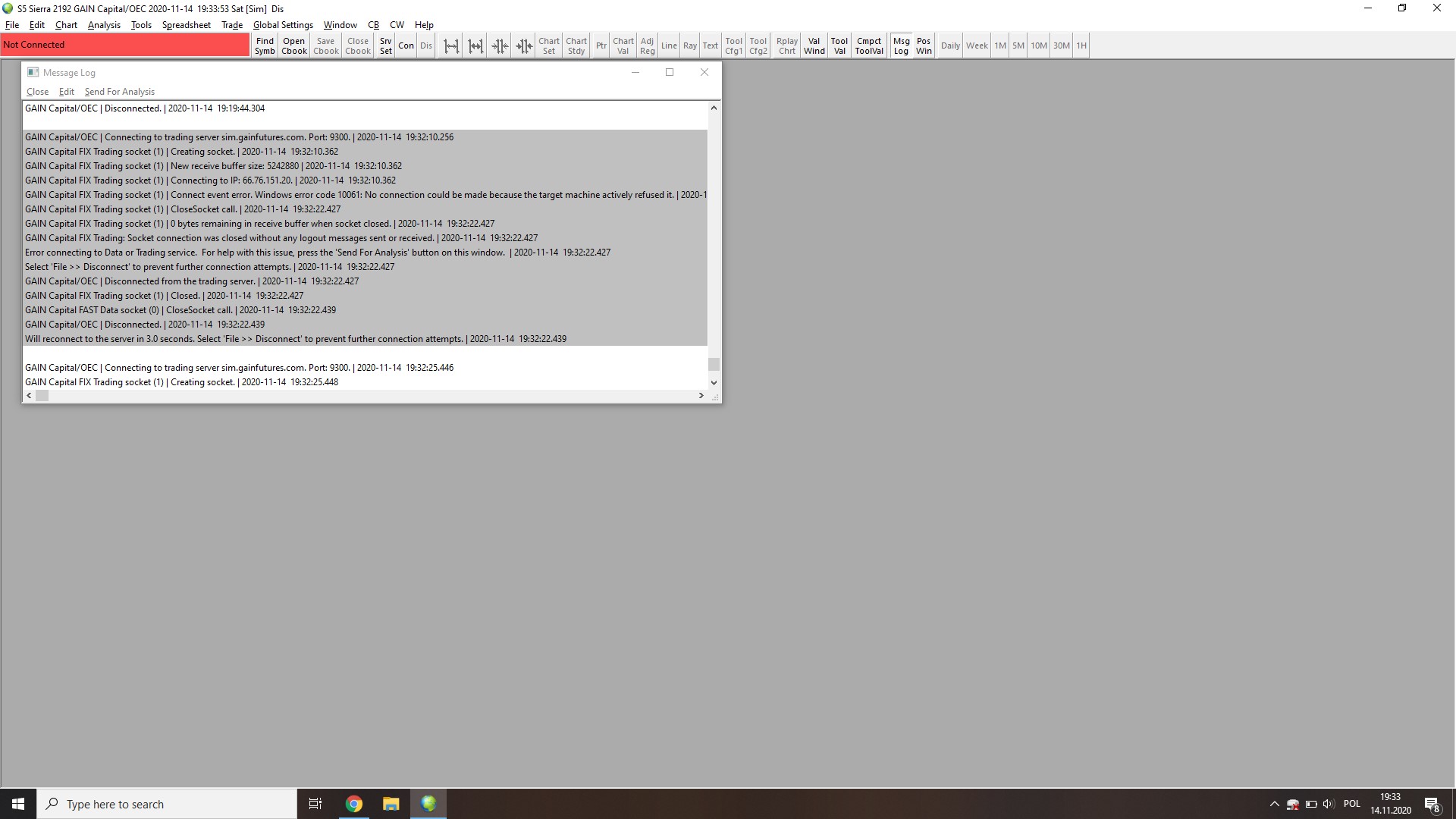Image resolution: width=1456 pixels, height=819 pixels.
Task: Click Find Symb toolbar button
Action: pyautogui.click(x=265, y=46)
